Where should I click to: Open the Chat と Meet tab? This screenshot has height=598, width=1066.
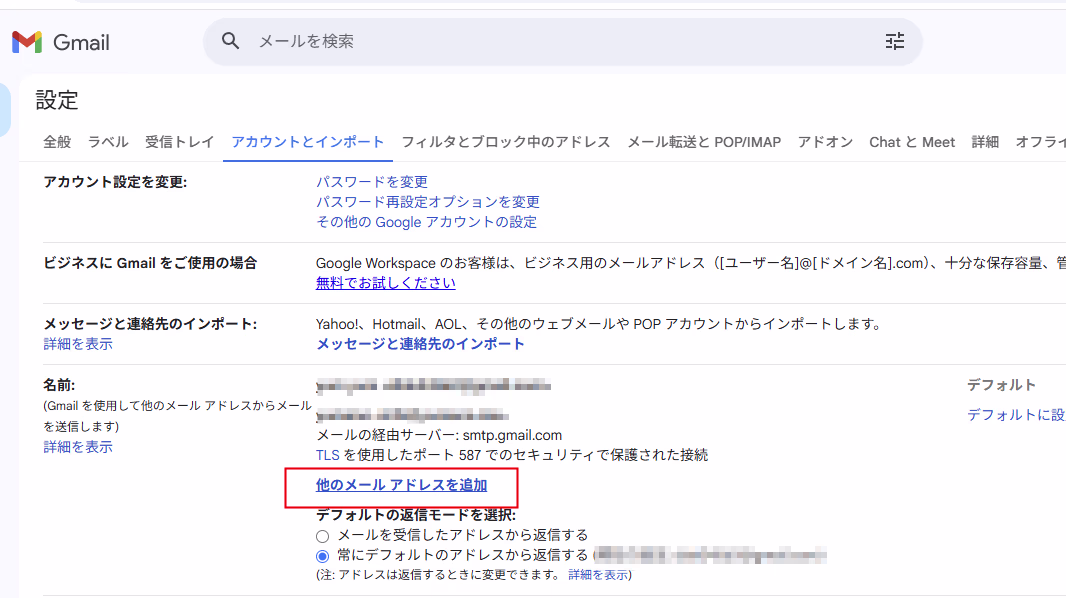click(x=912, y=142)
